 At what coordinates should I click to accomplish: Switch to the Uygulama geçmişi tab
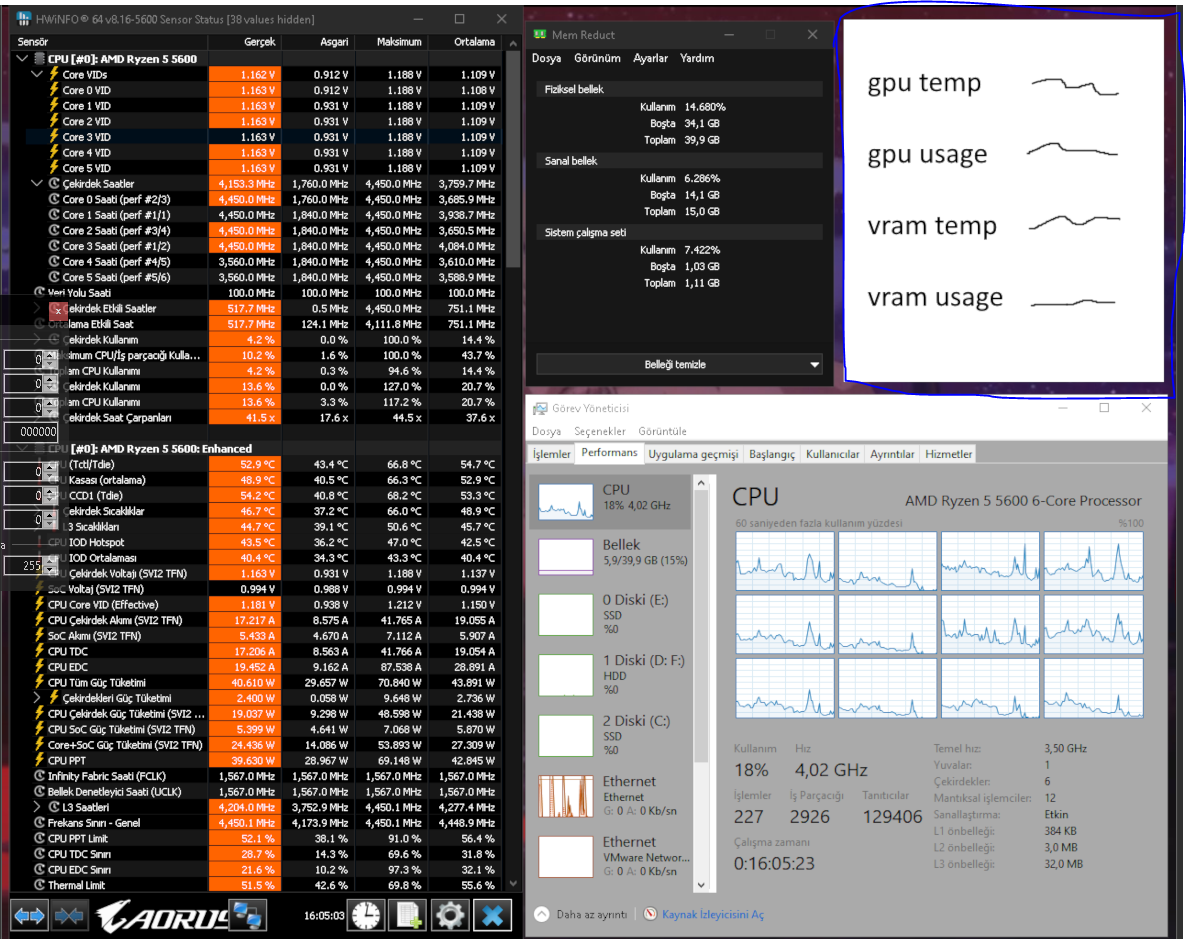pos(693,454)
